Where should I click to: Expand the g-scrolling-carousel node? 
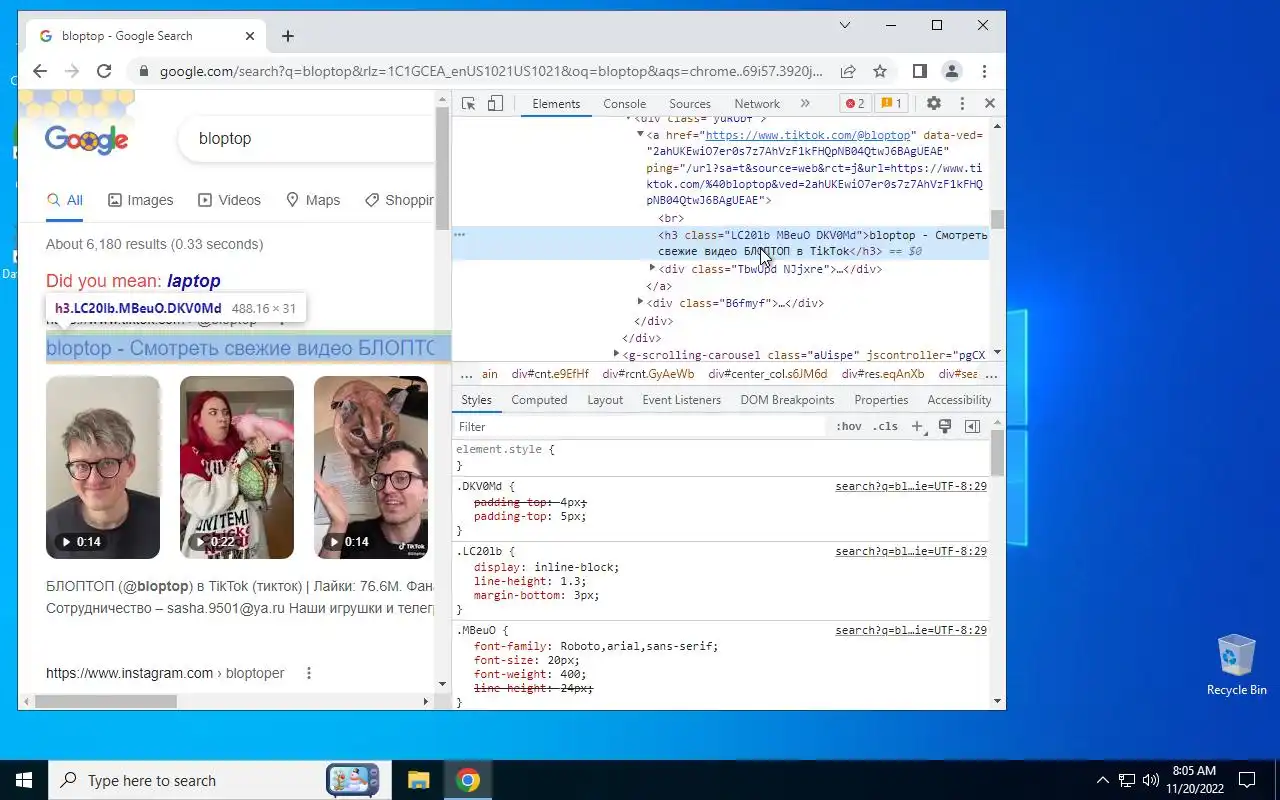[617, 354]
